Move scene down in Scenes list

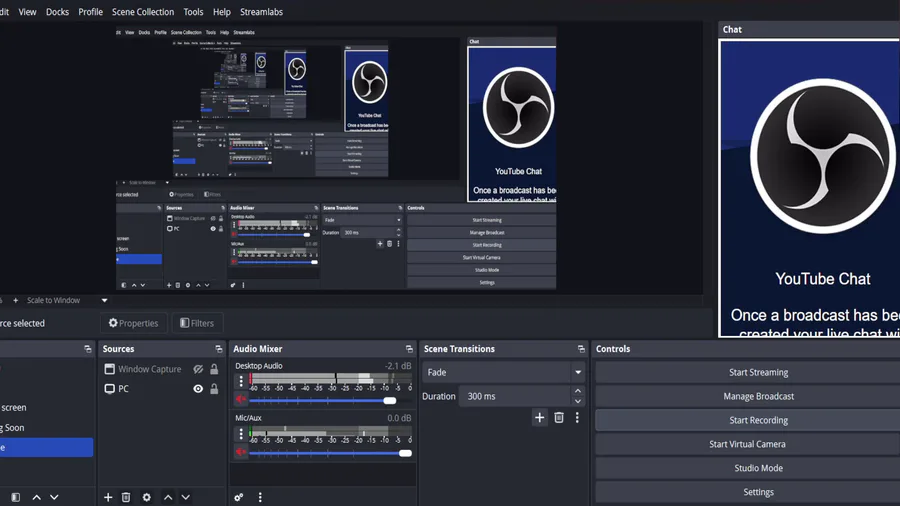coord(54,497)
